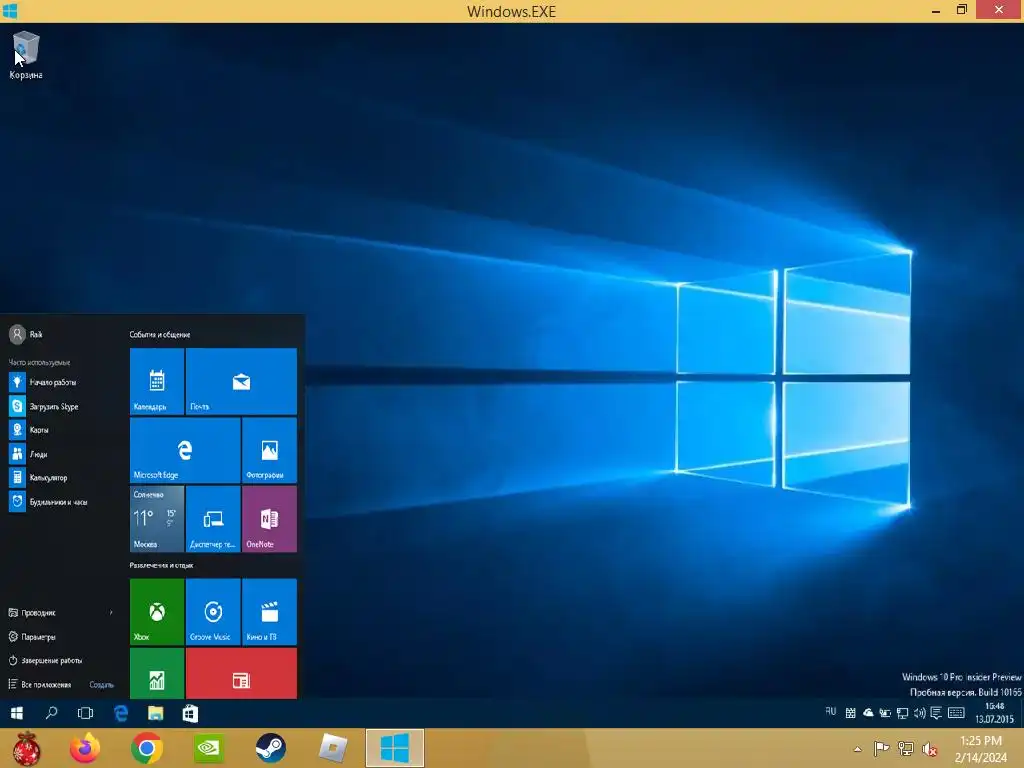The image size is (1024, 768).
Task: Open the red news tile
Action: 241,673
